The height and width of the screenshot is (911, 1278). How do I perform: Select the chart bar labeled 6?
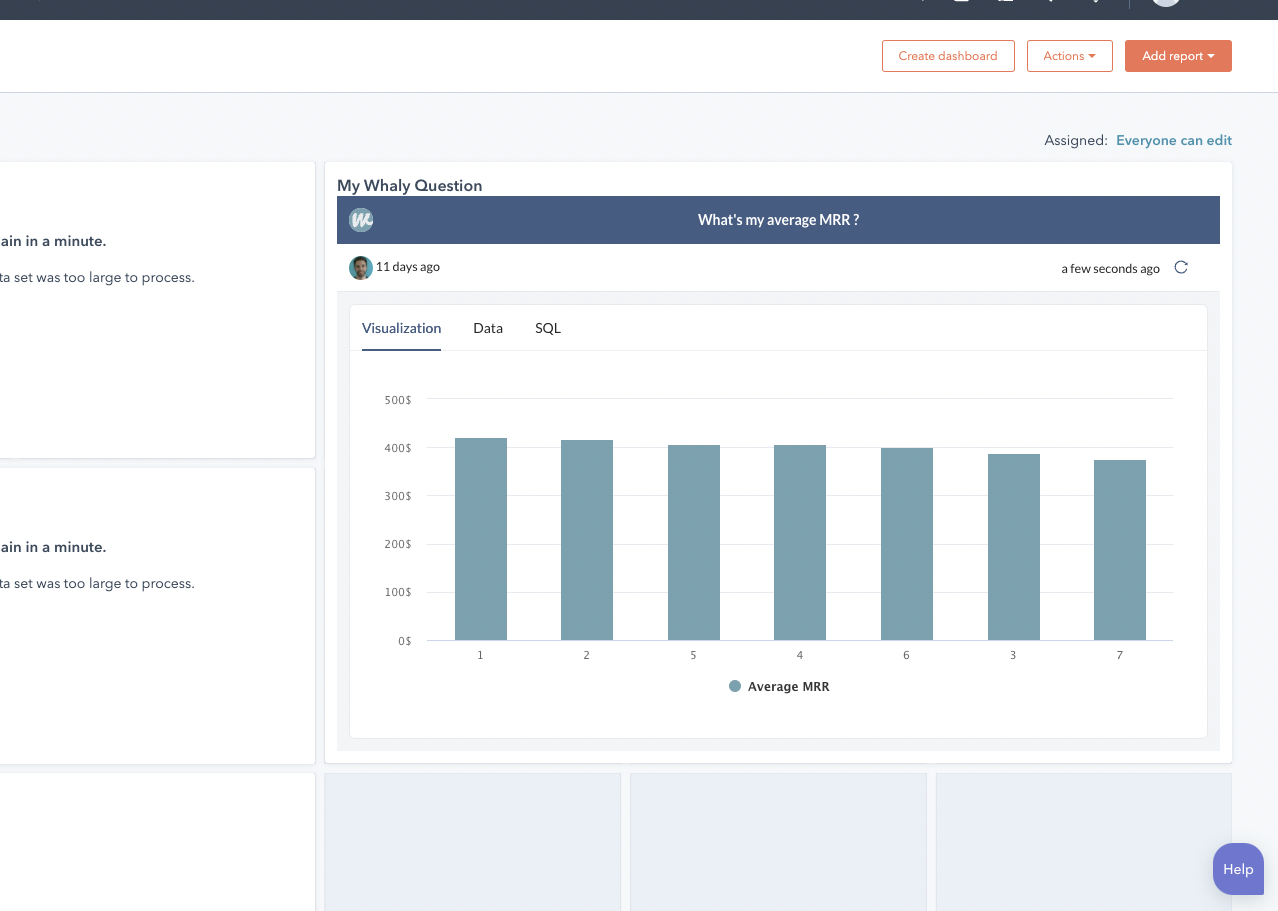pyautogui.click(x=906, y=544)
